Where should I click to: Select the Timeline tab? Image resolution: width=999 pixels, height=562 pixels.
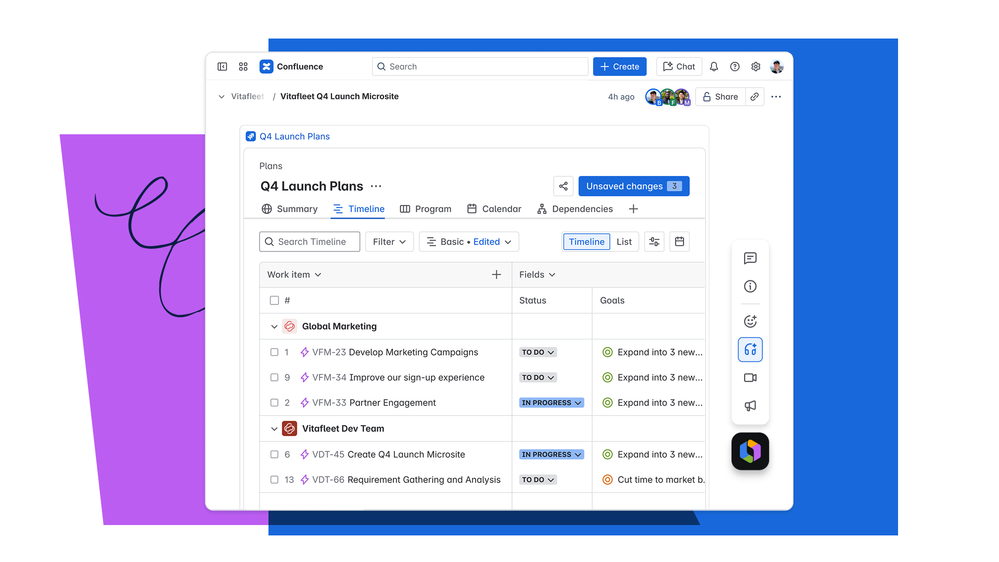pos(358,209)
